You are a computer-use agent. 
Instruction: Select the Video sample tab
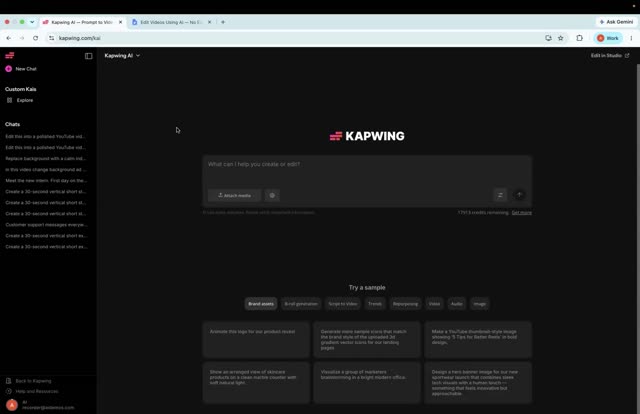[x=434, y=304]
